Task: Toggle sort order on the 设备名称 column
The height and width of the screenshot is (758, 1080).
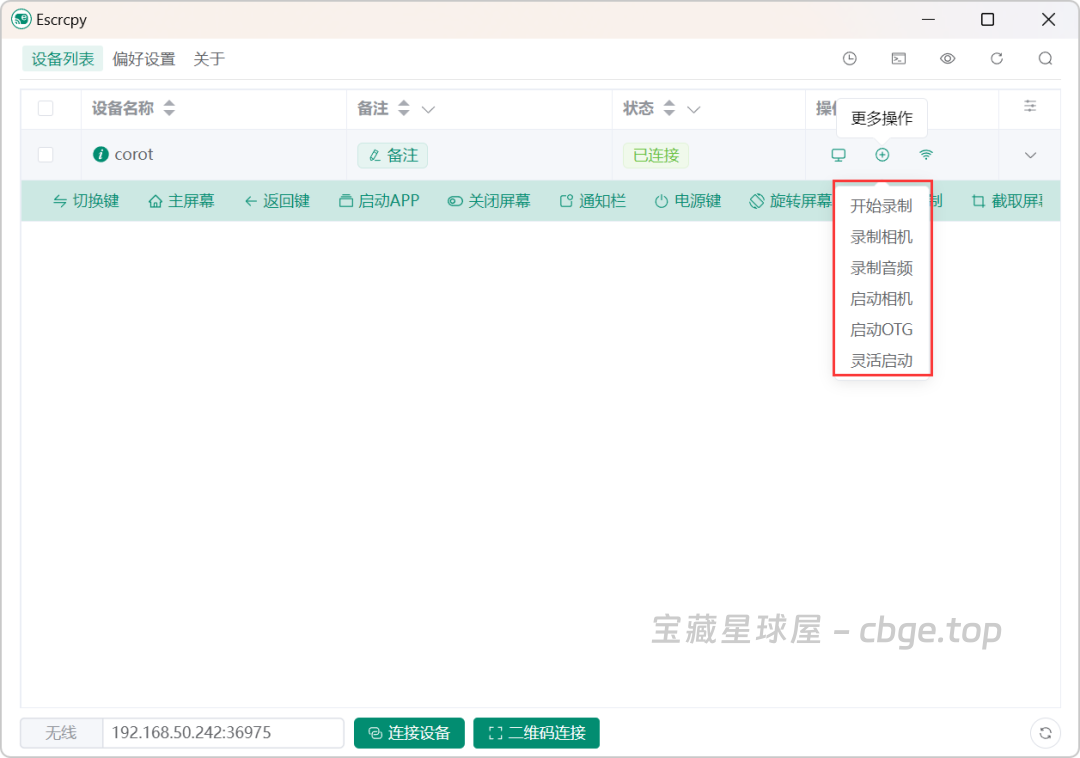Action: tap(169, 108)
